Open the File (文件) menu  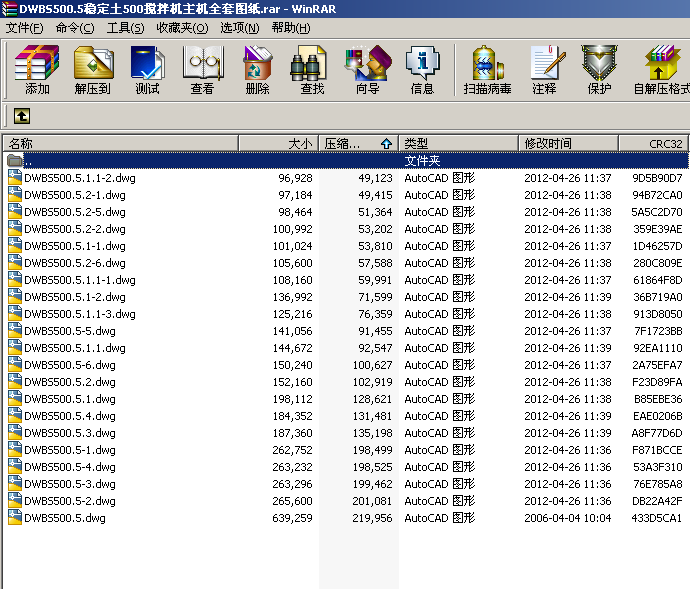pos(25,28)
